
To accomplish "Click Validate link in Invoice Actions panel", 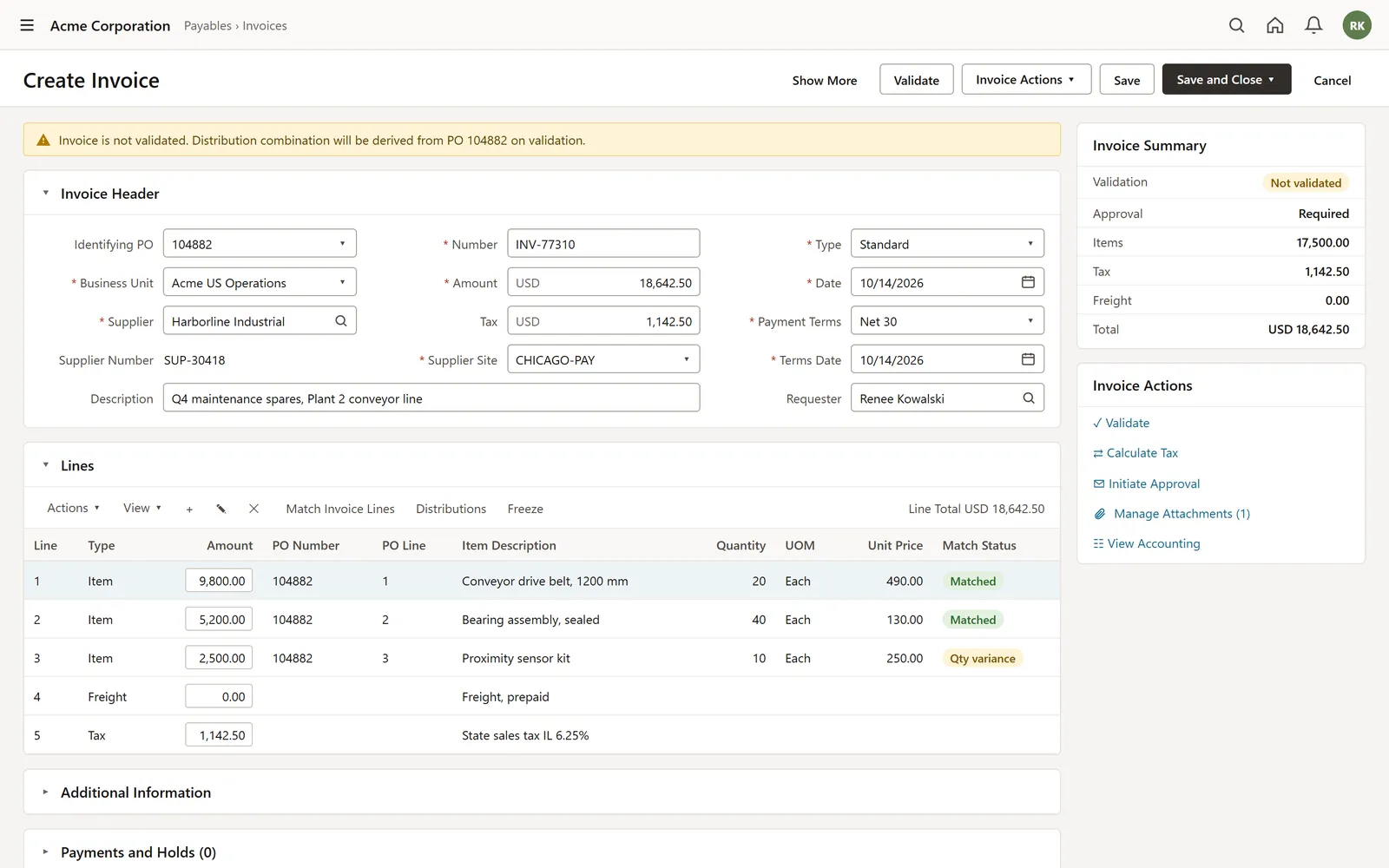I will coord(1121,423).
